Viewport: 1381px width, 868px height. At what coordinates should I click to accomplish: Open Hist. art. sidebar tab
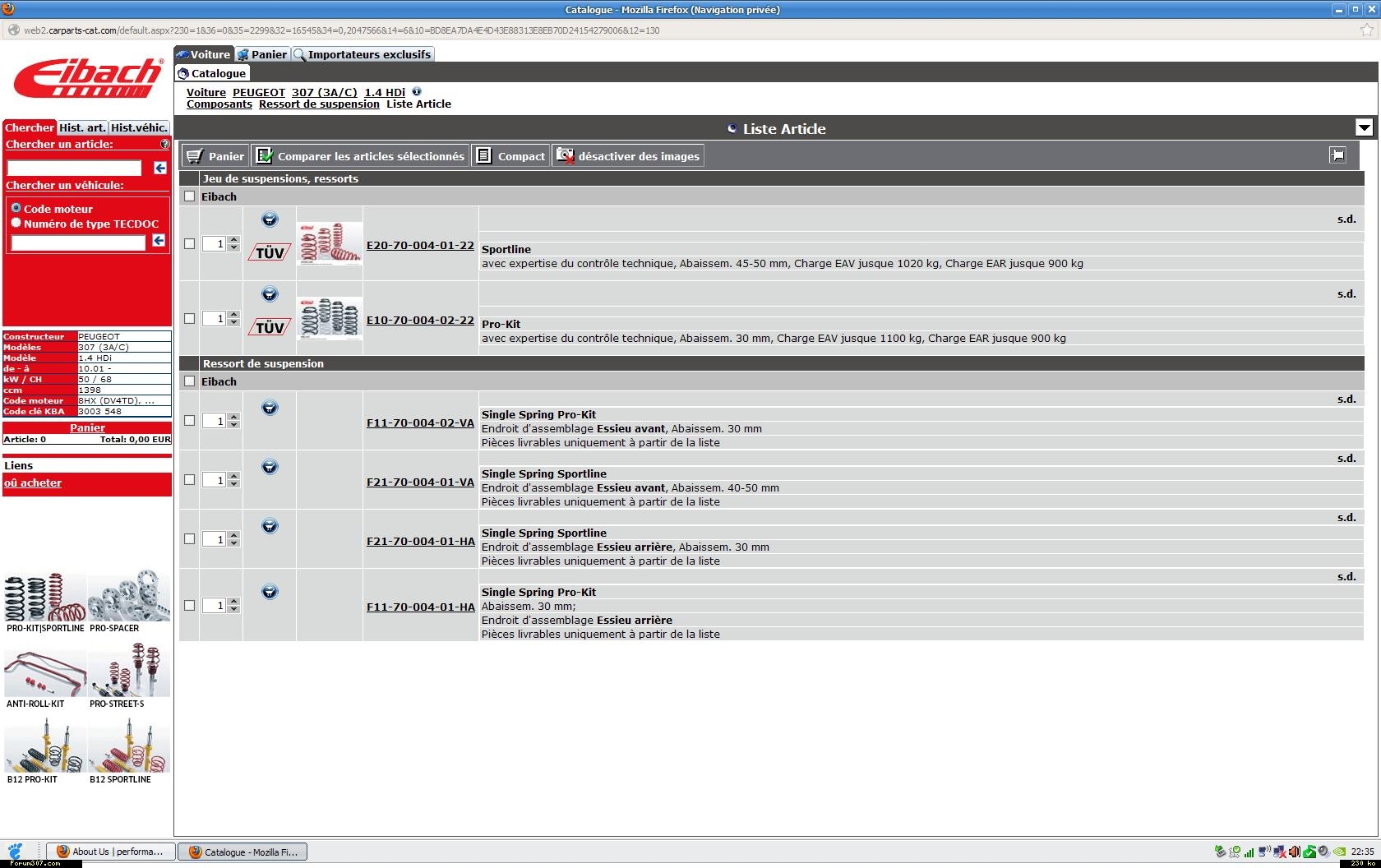(x=82, y=127)
